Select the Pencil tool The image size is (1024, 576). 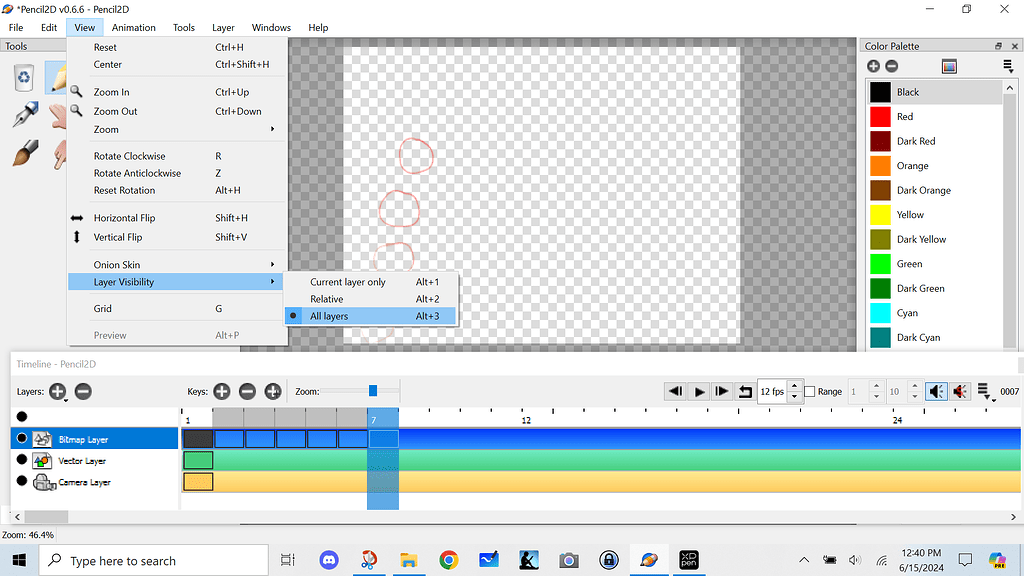[57, 78]
